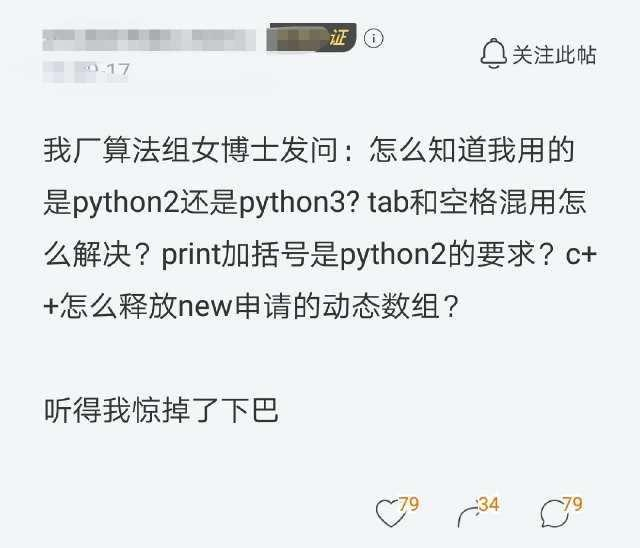
Task: Click the share count 34
Action: click(489, 504)
